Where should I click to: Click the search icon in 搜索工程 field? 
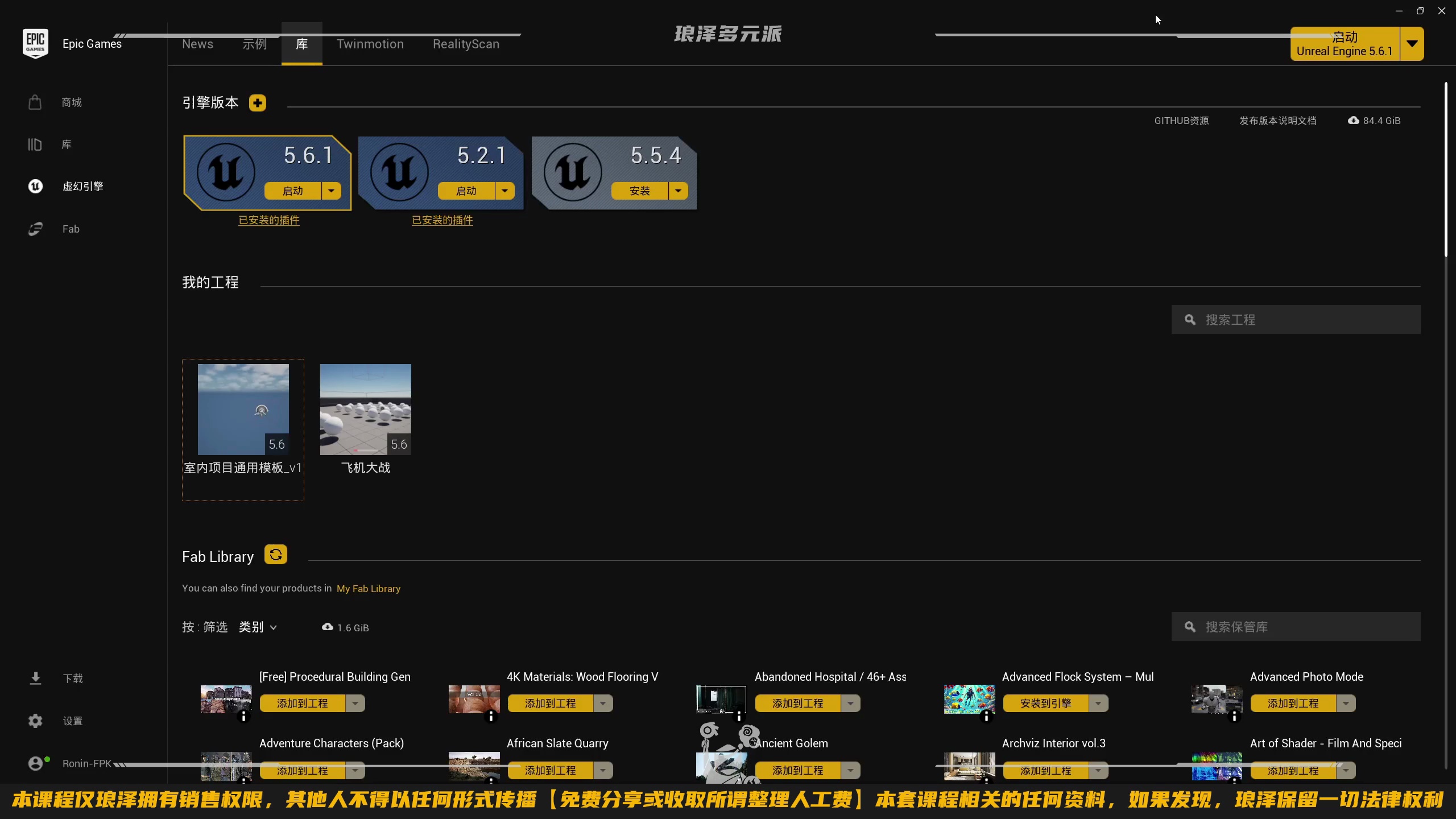pos(1190,320)
